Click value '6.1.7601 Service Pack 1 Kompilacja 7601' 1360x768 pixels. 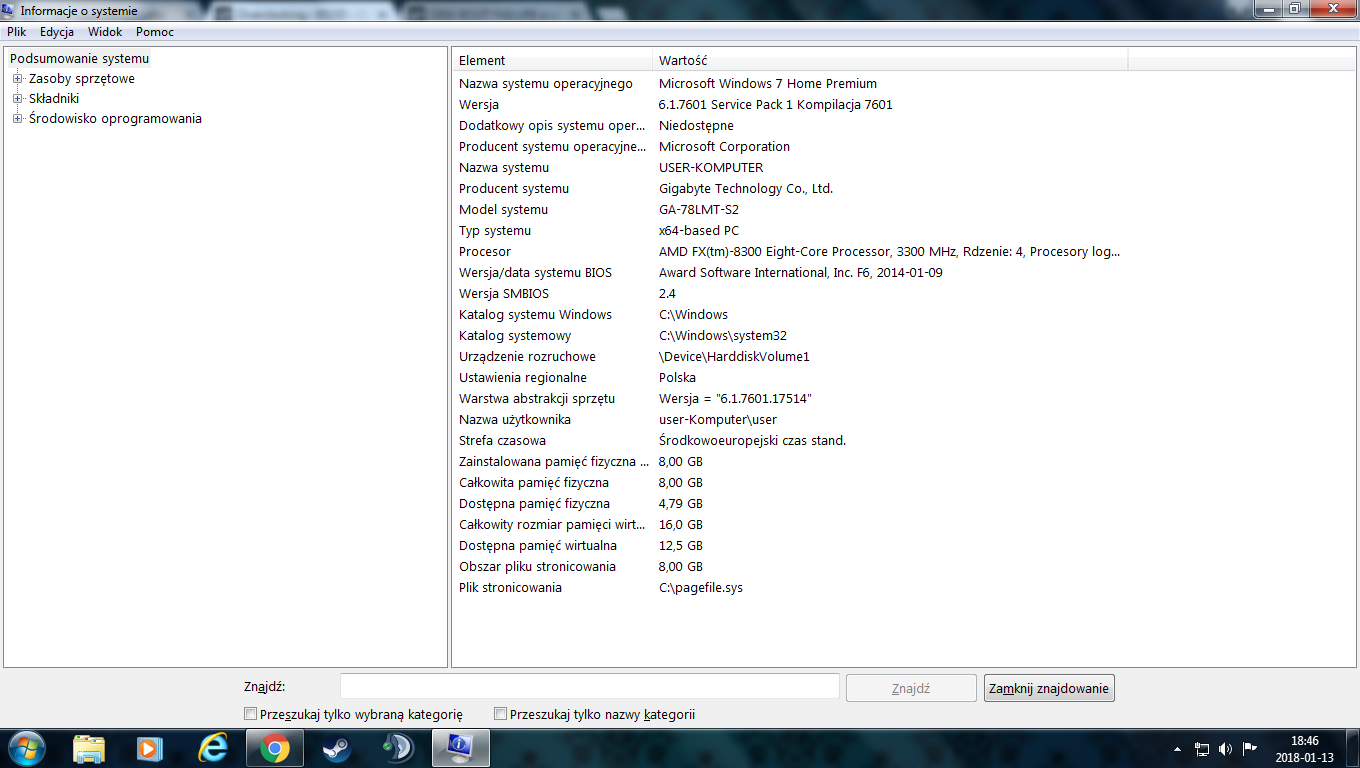[x=776, y=105]
